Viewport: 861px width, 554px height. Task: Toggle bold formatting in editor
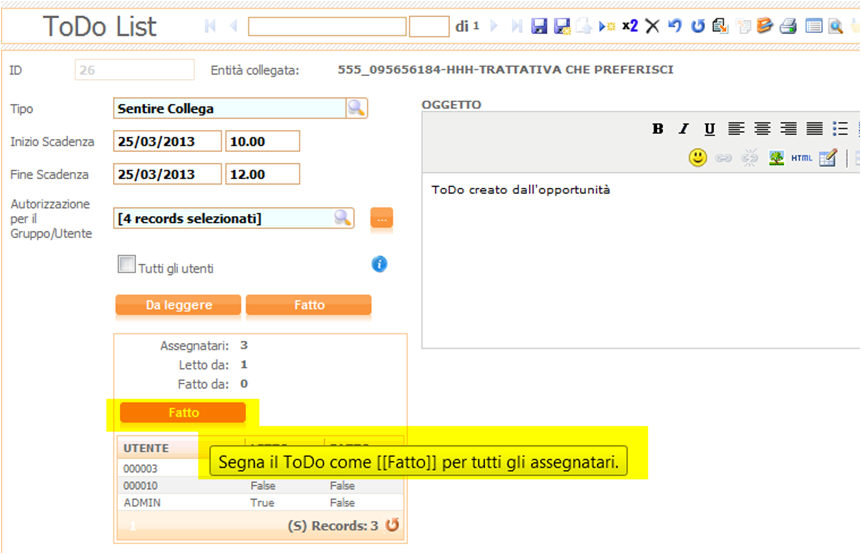pyautogui.click(x=658, y=129)
